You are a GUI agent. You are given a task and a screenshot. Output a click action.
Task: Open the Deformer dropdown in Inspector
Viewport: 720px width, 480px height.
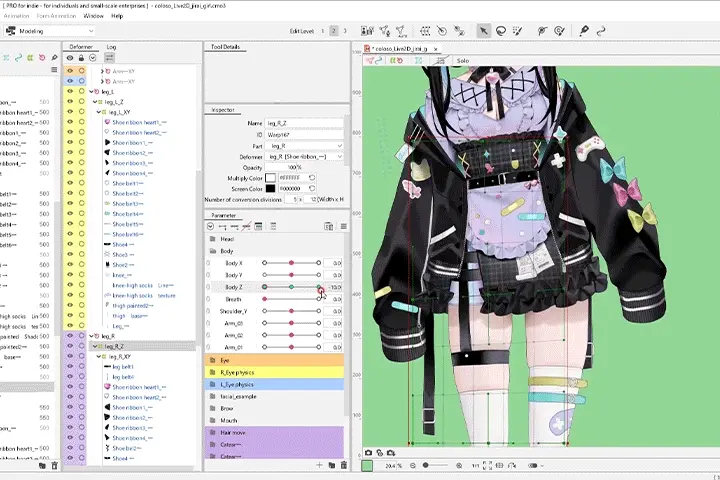tap(304, 157)
